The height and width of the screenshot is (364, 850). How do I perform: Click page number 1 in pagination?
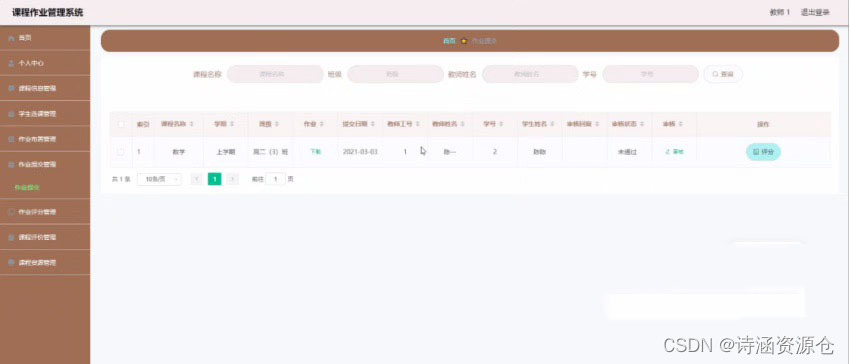pyautogui.click(x=215, y=180)
